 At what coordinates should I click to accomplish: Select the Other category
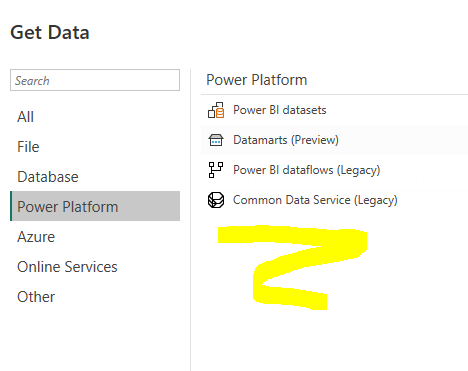36,297
